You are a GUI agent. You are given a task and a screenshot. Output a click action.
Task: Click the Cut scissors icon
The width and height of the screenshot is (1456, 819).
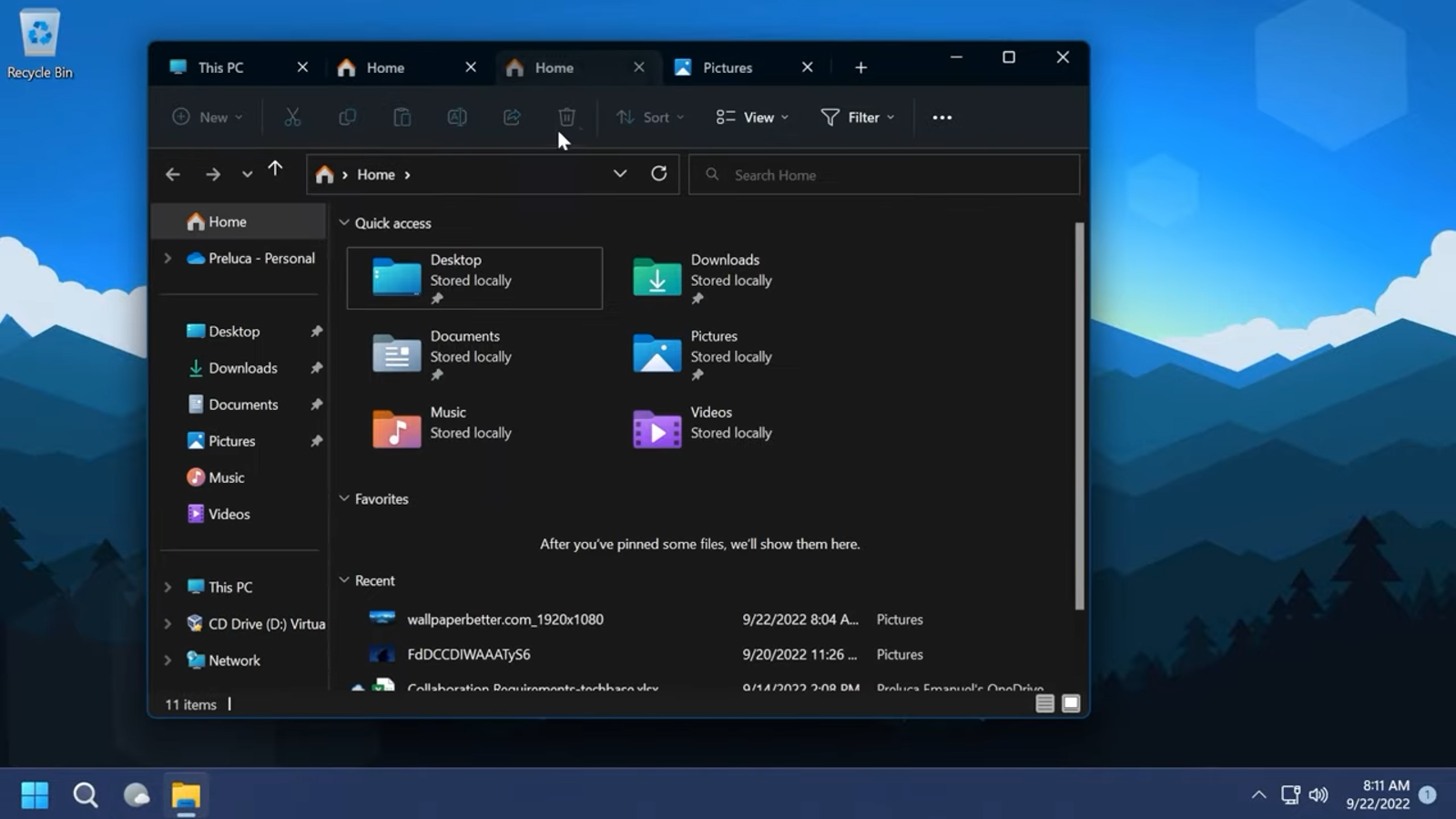pos(292,118)
